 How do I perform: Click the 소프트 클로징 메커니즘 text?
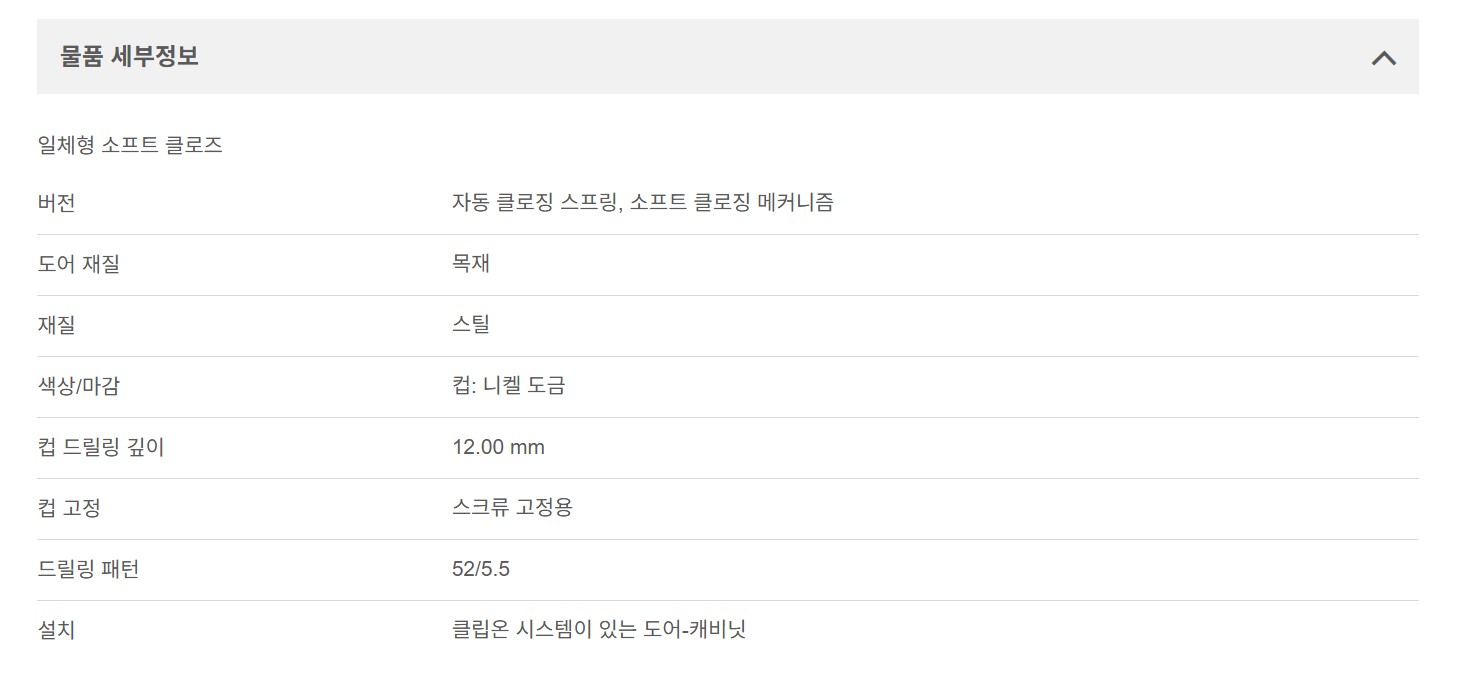tap(733, 203)
